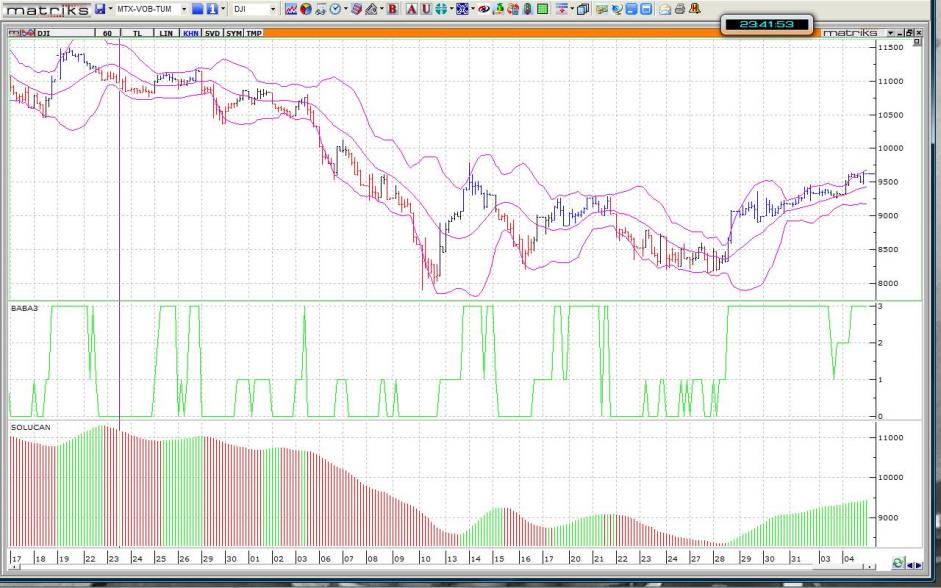Expand the MTX-VOB-TUM dropdown

183,9
